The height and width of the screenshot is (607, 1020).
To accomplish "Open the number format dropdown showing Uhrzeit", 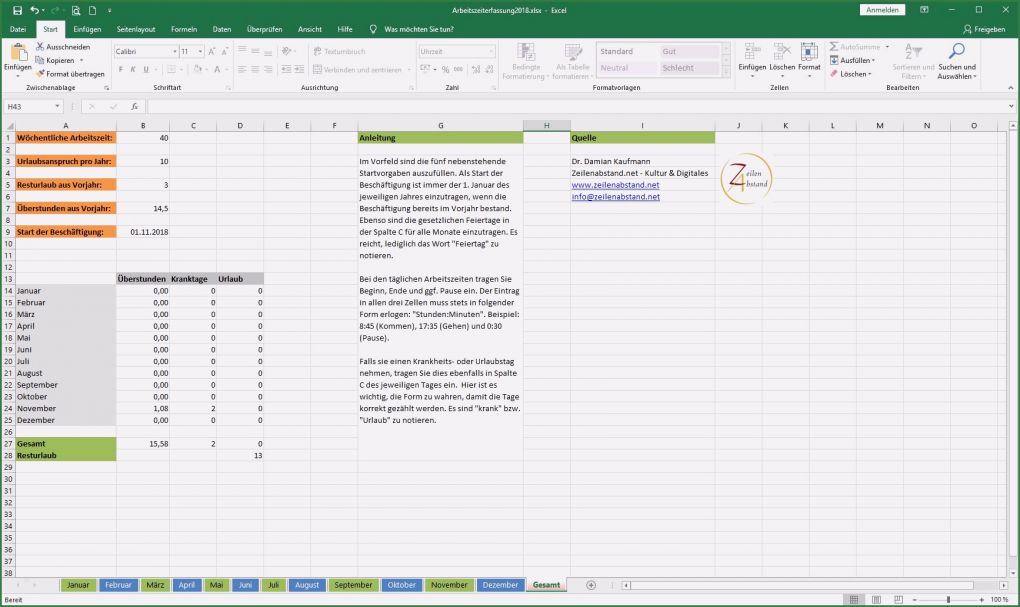I will pyautogui.click(x=491, y=50).
